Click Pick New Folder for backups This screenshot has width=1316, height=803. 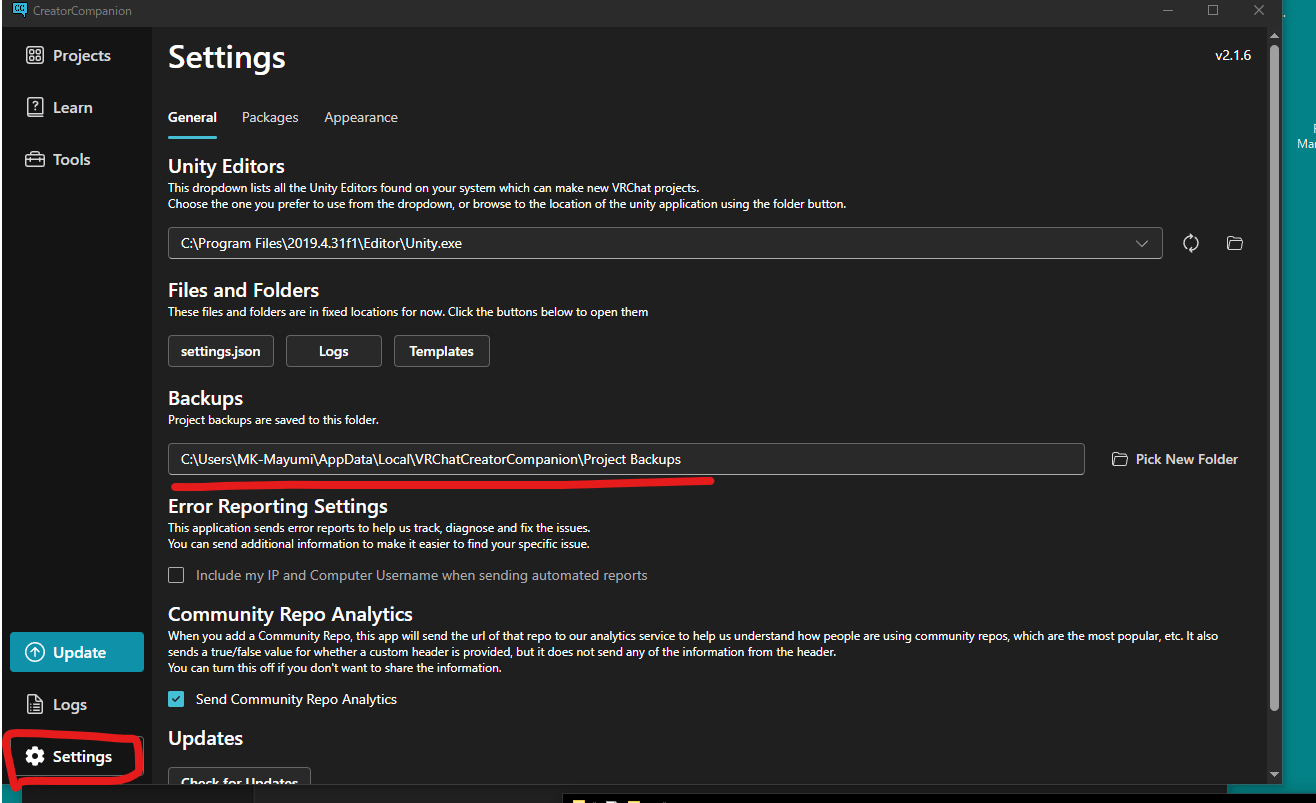[x=1175, y=459]
